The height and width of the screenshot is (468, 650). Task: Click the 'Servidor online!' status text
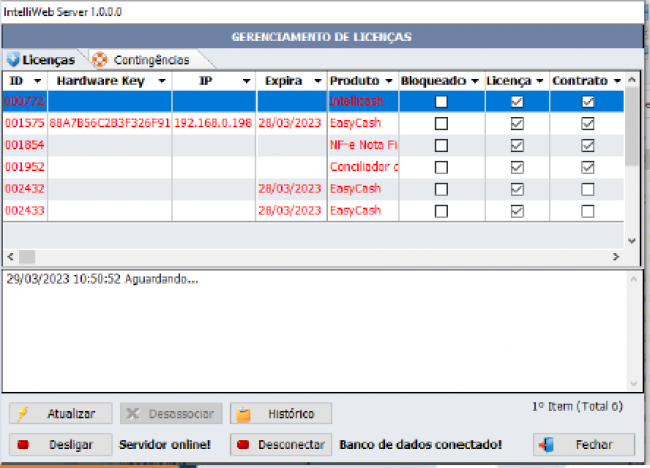(165, 445)
